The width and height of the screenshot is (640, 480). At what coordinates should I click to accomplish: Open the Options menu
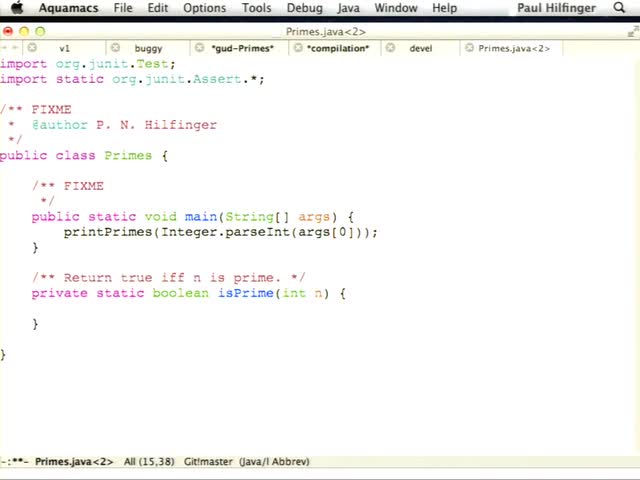pos(204,8)
